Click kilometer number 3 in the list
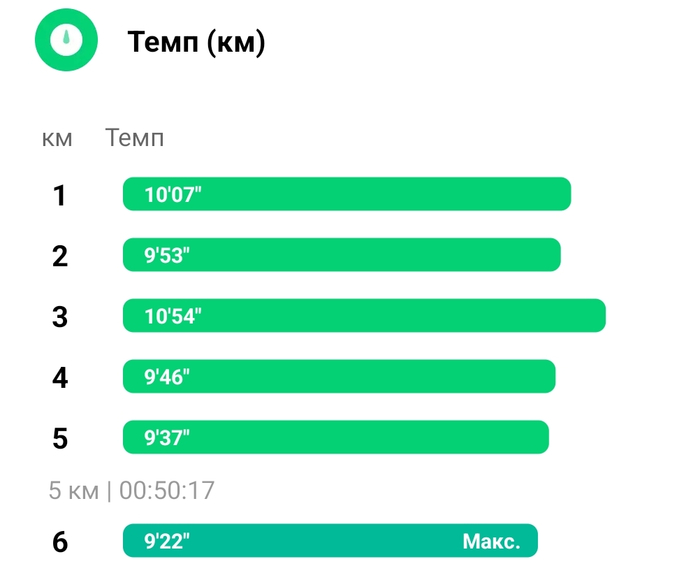 [x=60, y=317]
